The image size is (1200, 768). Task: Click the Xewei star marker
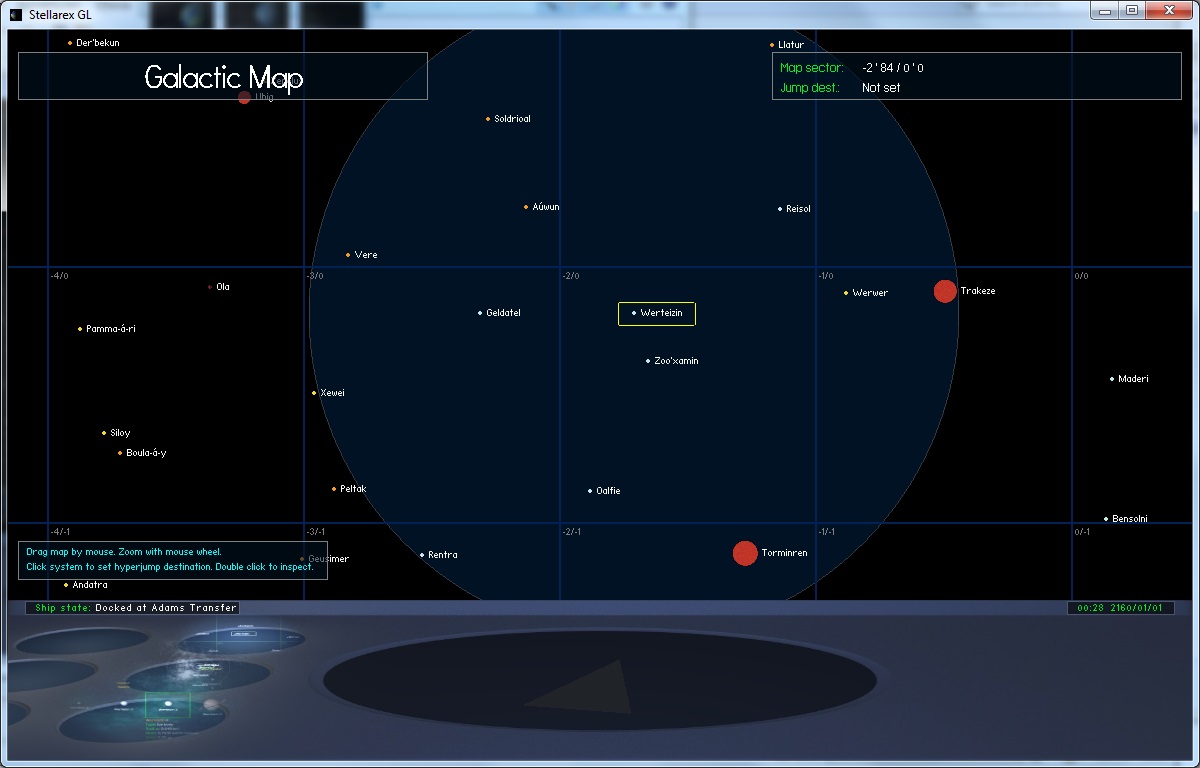tap(314, 393)
